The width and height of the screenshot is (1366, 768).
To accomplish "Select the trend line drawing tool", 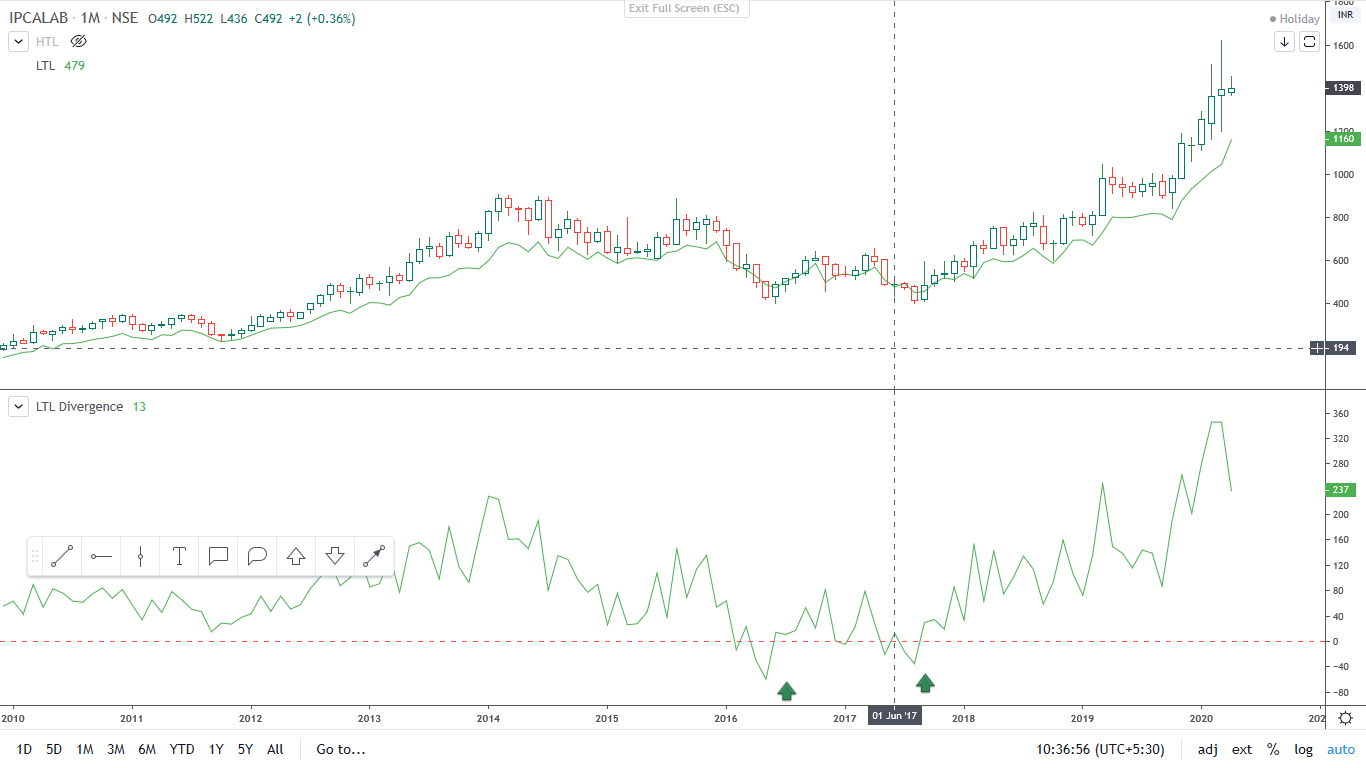I will click(x=62, y=556).
